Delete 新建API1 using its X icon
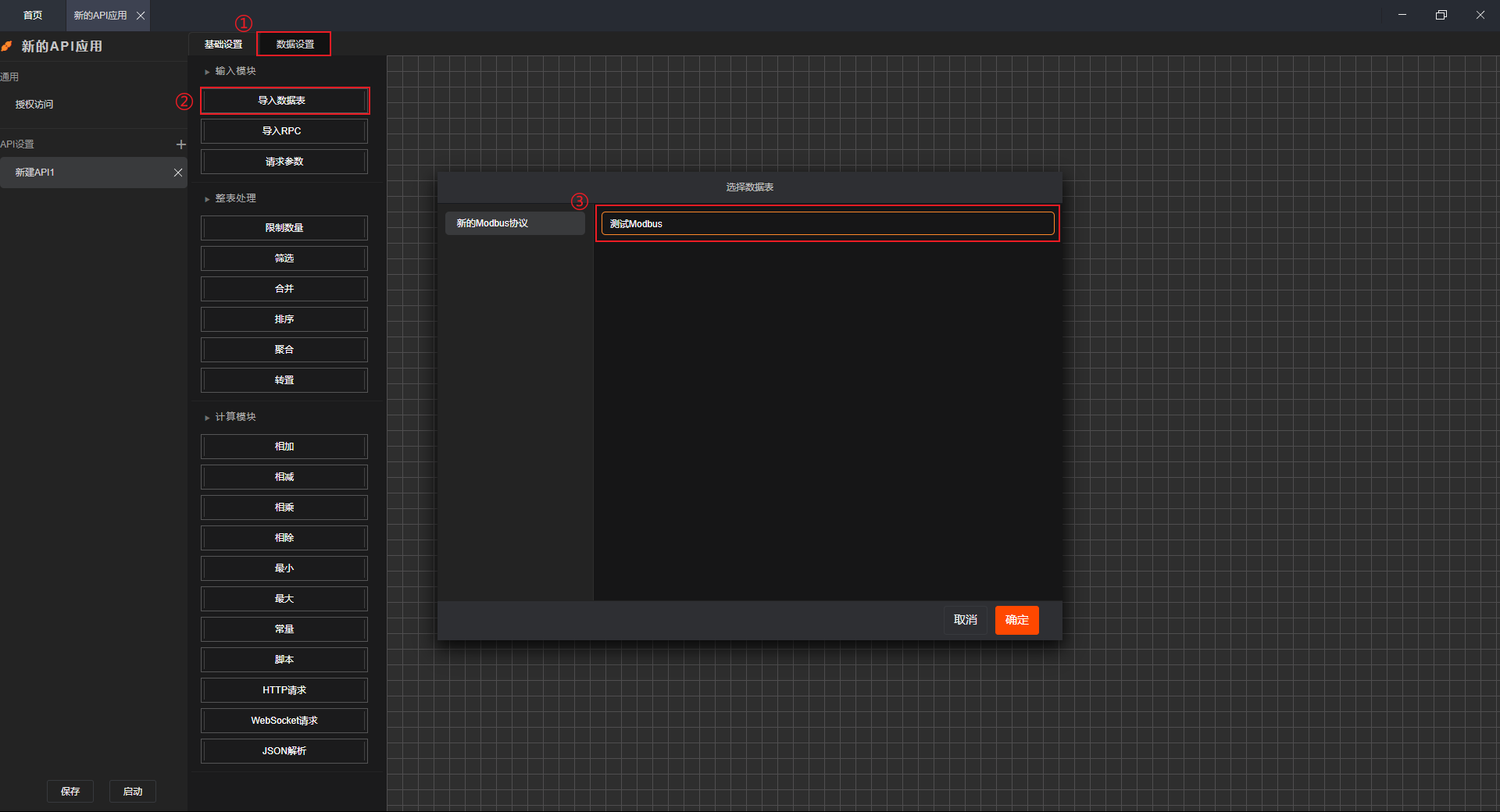Image resolution: width=1500 pixels, height=812 pixels. click(x=178, y=173)
